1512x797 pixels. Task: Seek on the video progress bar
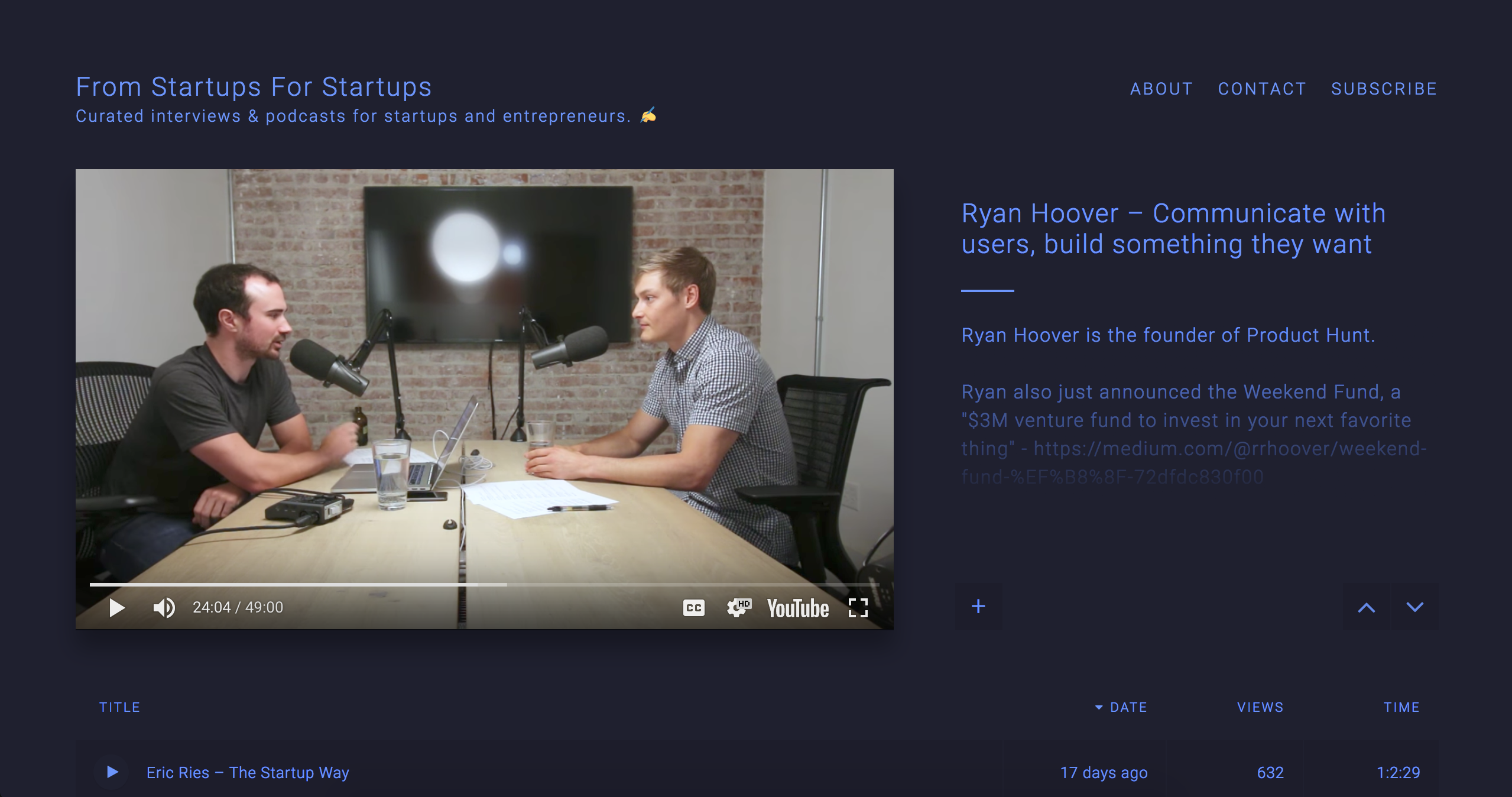pyautogui.click(x=591, y=584)
